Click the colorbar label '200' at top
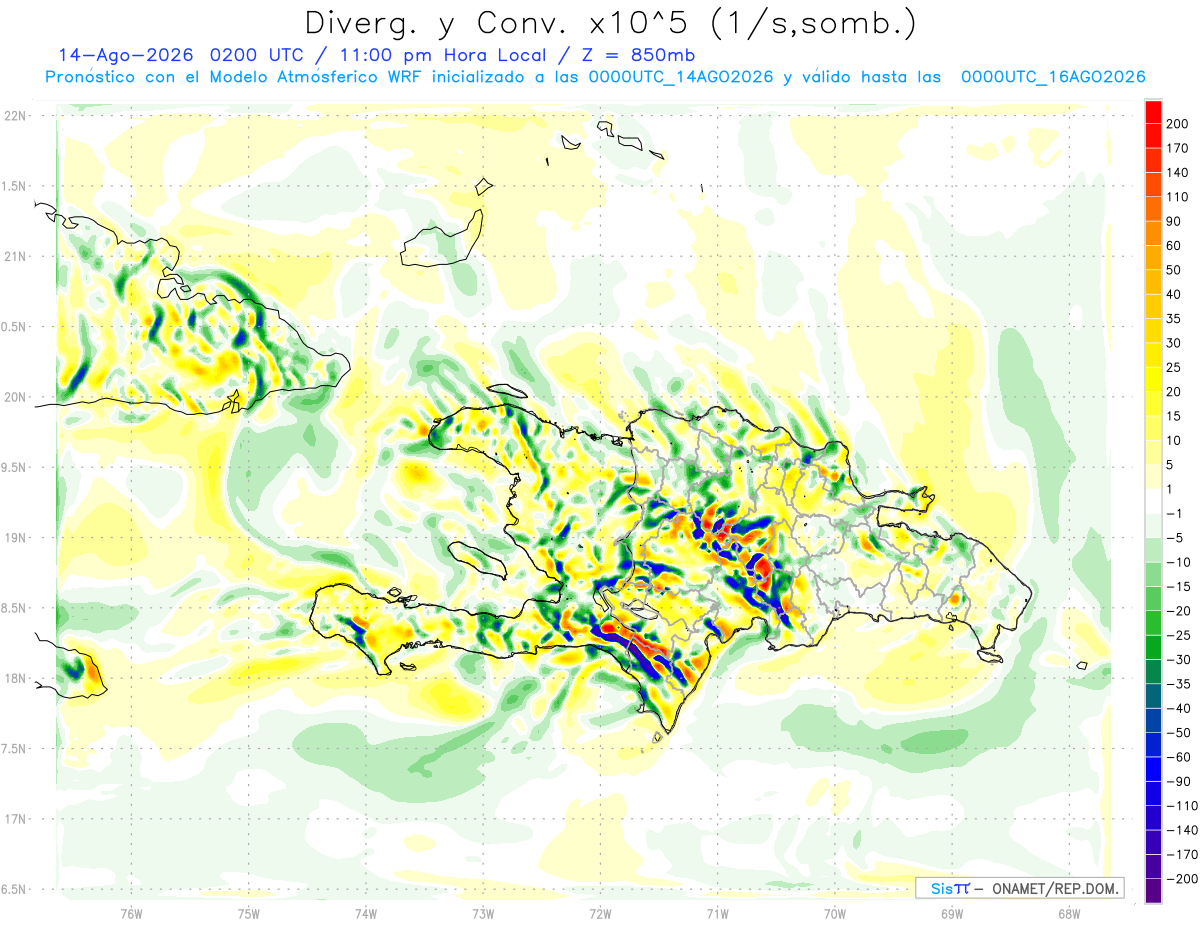Viewport: 1200px width, 927px height. (1179, 123)
